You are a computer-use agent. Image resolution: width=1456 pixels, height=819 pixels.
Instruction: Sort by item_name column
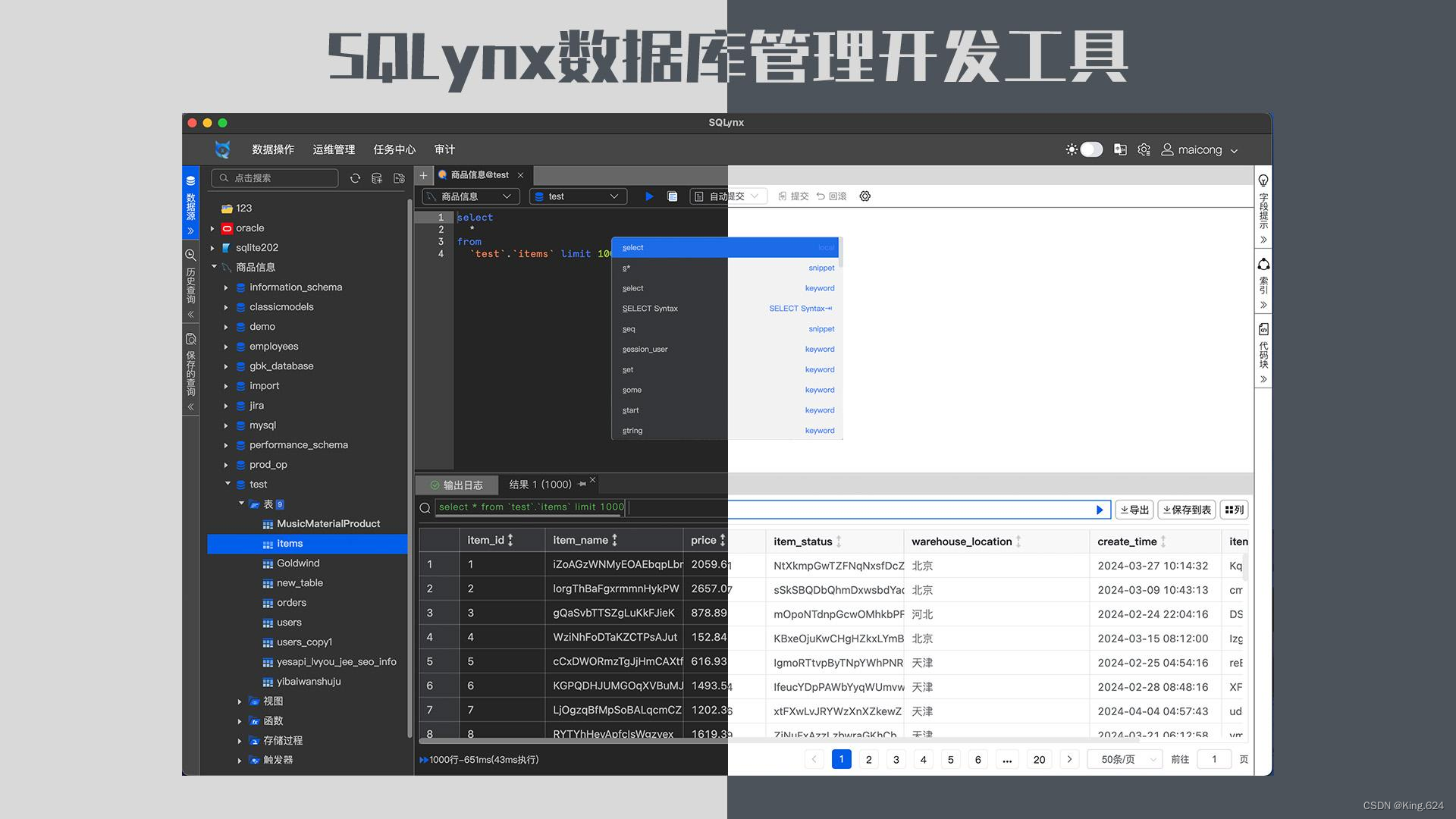coord(614,540)
